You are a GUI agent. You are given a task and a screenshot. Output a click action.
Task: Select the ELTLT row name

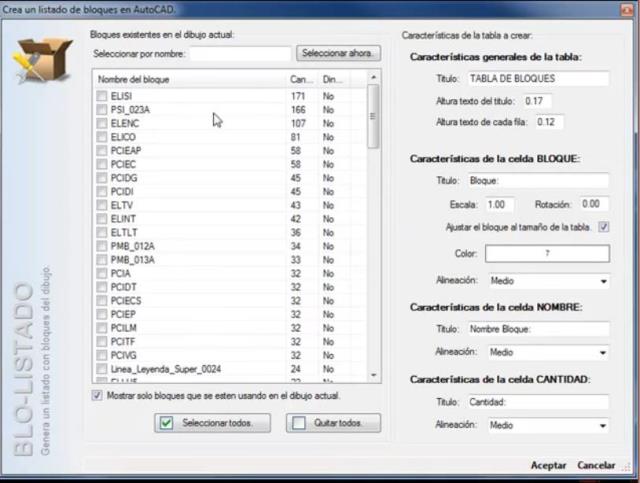click(x=124, y=232)
